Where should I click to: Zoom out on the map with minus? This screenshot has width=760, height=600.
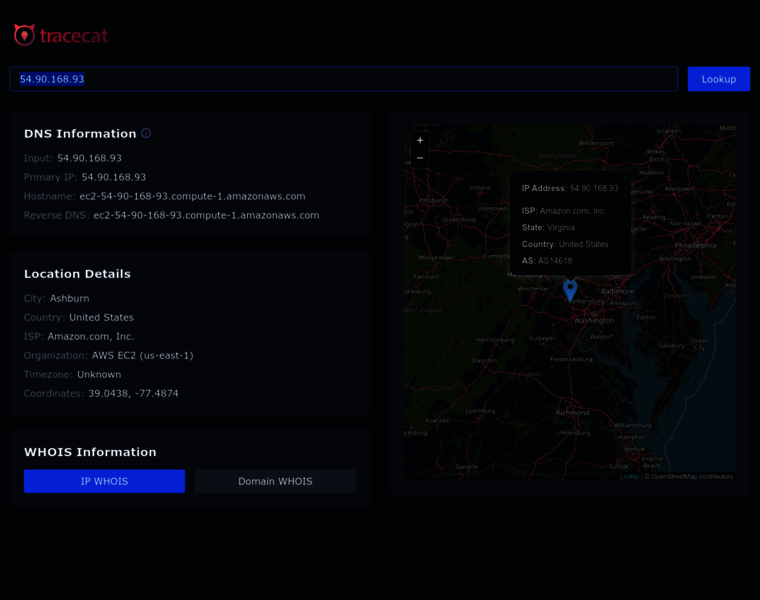coord(420,158)
